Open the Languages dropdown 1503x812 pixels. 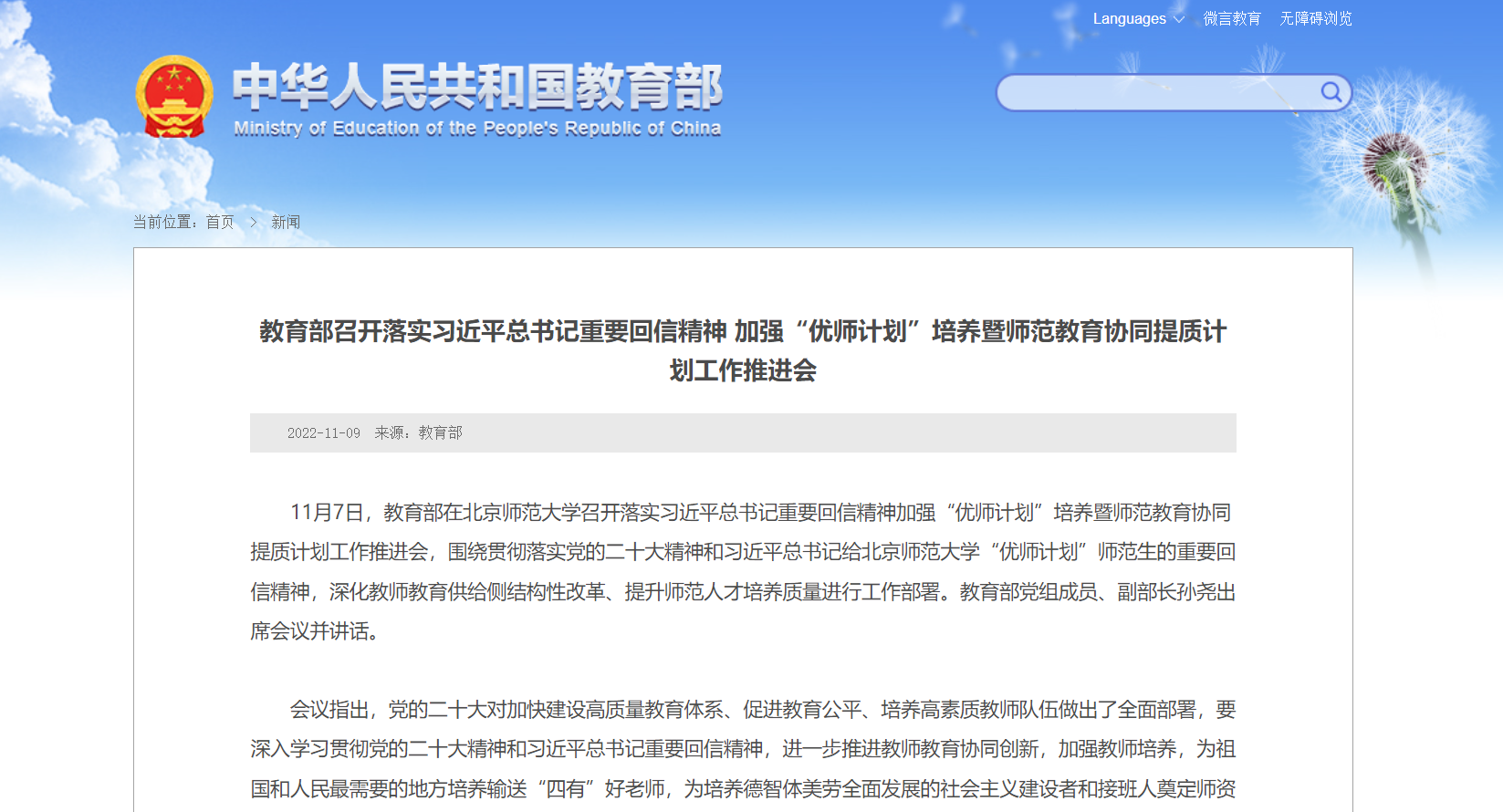tap(1138, 18)
